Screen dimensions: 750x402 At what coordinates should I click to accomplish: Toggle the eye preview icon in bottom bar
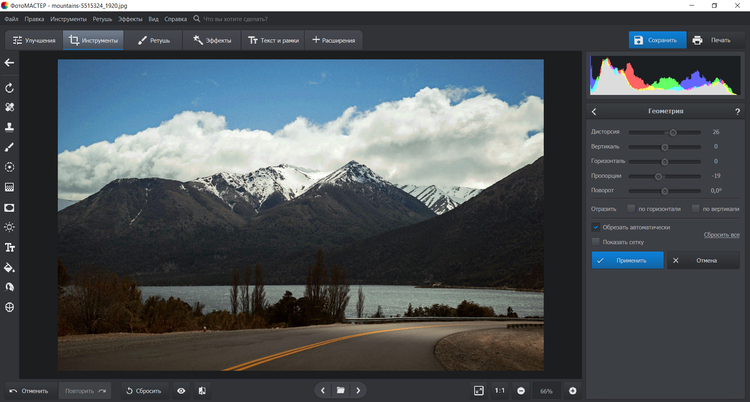pyautogui.click(x=181, y=390)
